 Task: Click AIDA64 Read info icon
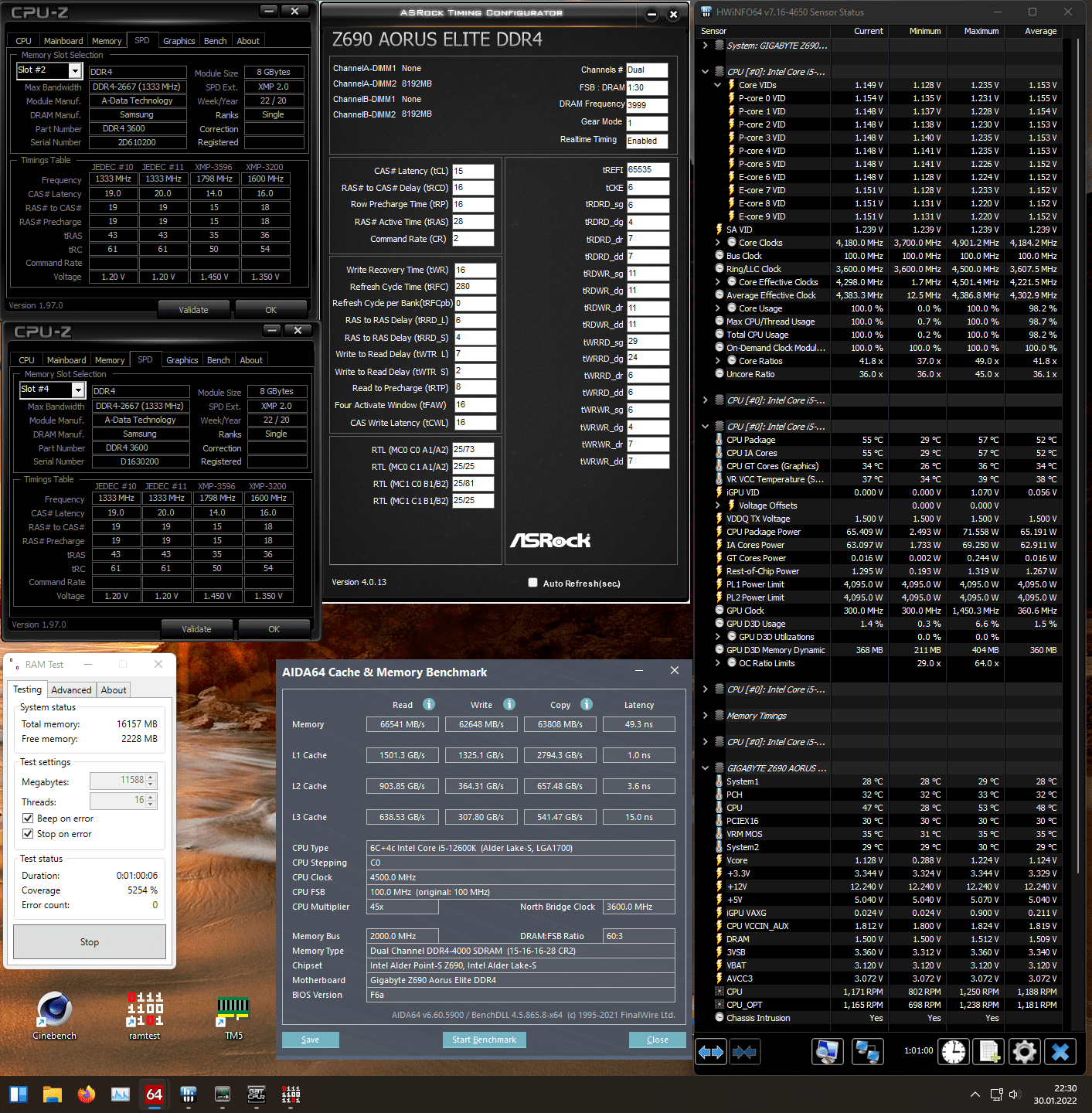tap(429, 704)
